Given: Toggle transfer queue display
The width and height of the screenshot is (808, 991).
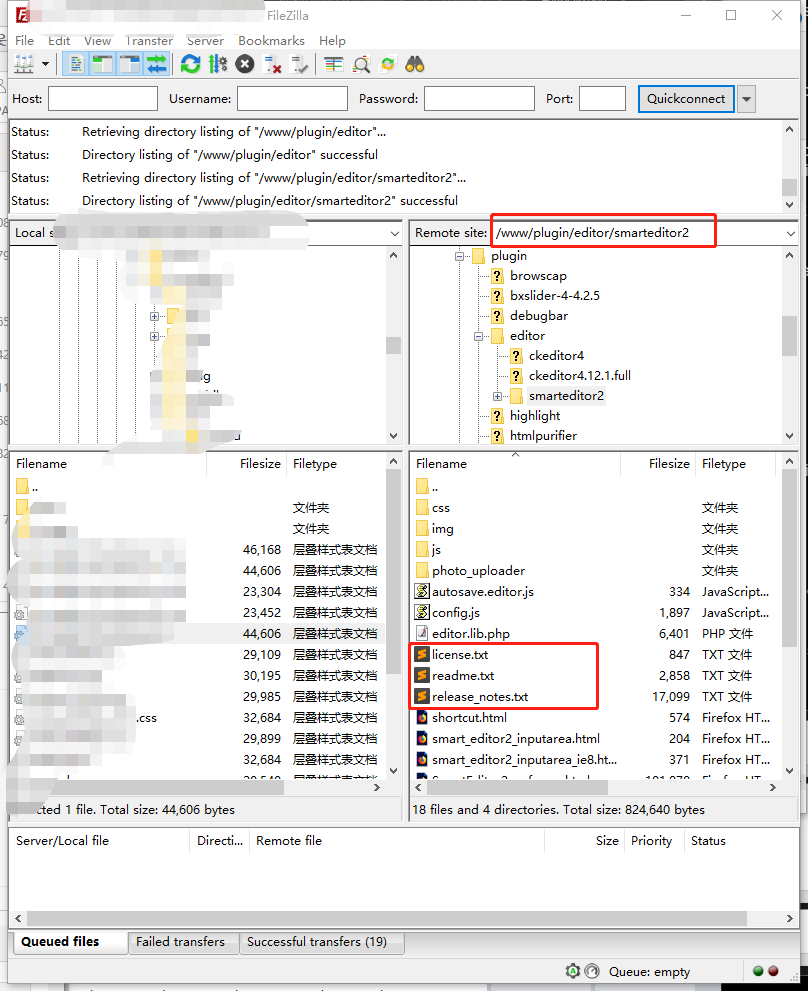Looking at the screenshot, I should click(156, 64).
